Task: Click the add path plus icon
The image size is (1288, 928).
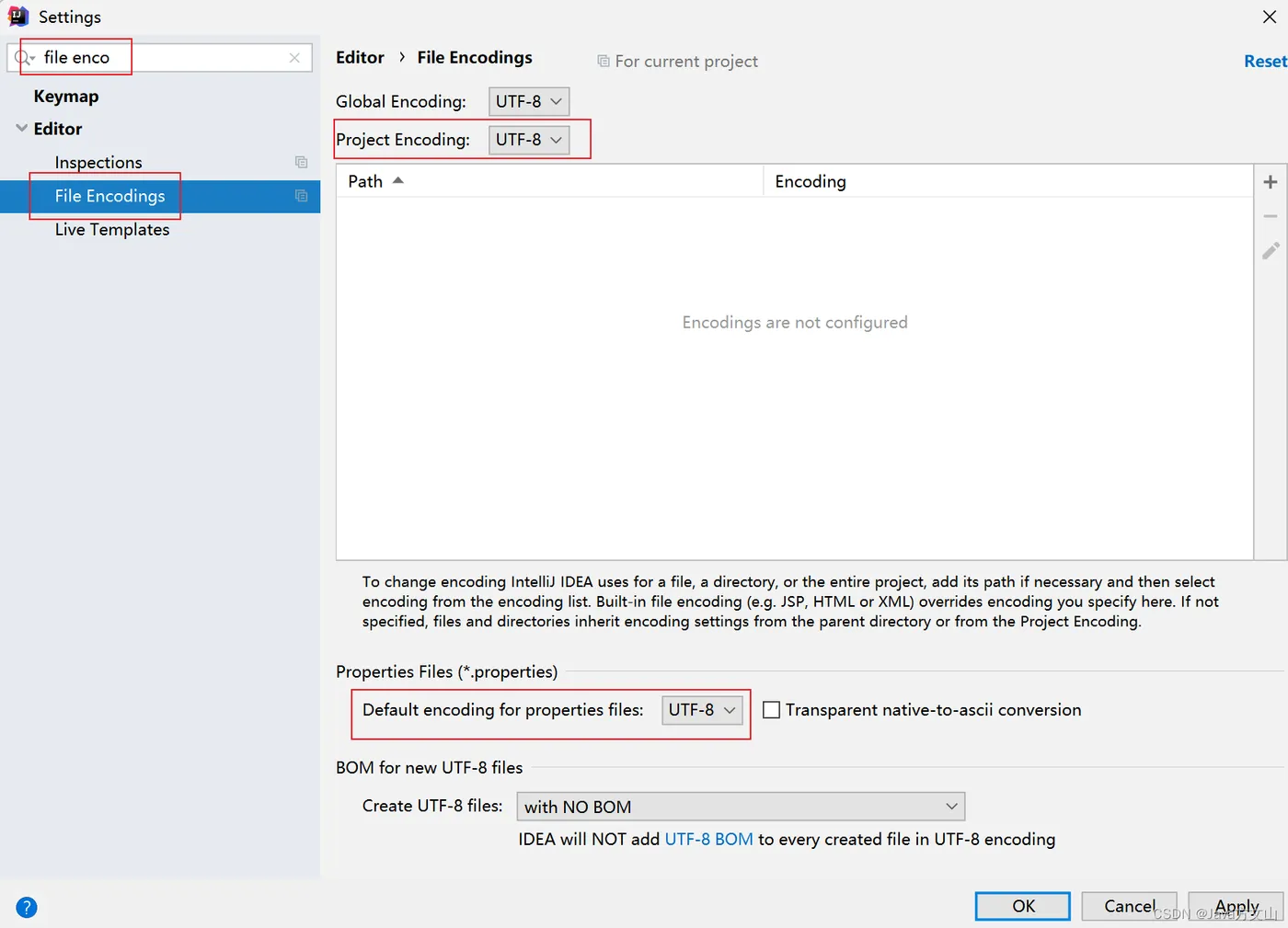Action: [x=1271, y=182]
